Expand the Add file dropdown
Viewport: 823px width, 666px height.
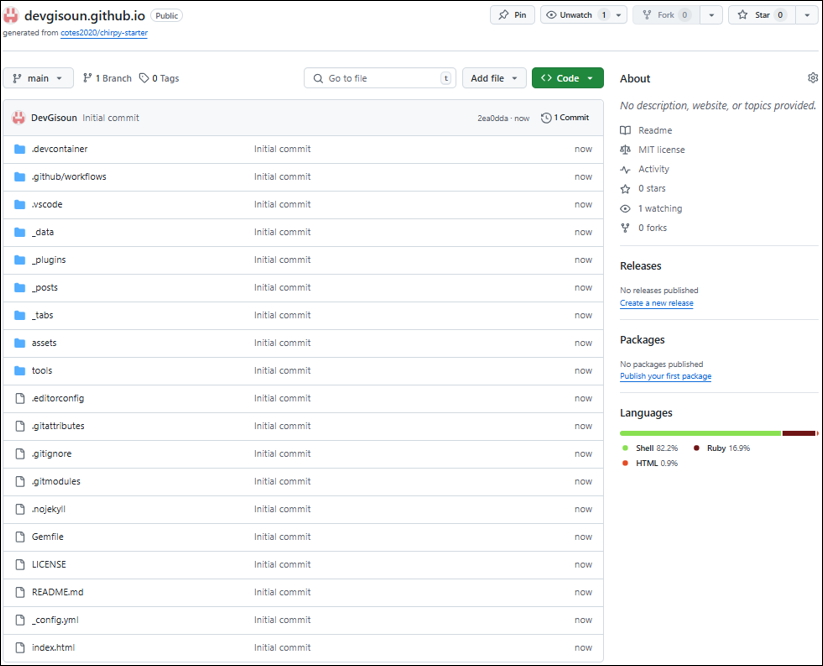coord(494,78)
